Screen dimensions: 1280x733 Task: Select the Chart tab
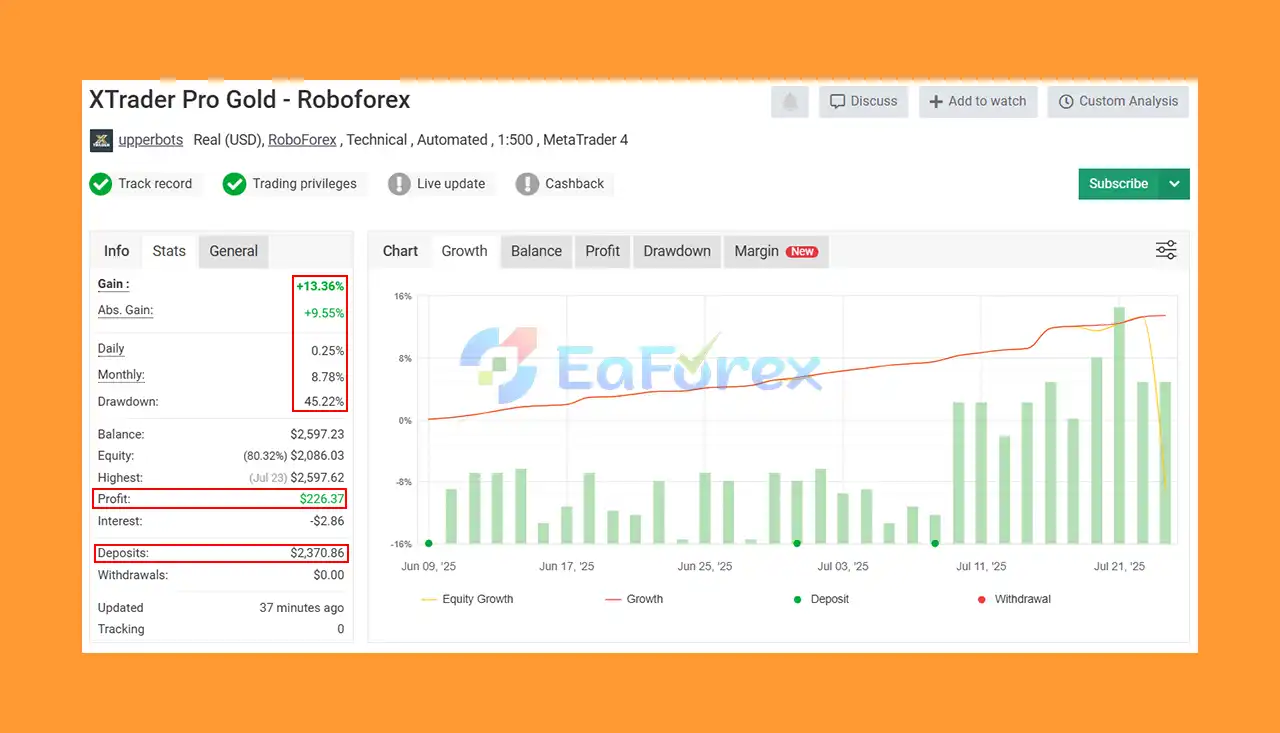click(x=400, y=251)
